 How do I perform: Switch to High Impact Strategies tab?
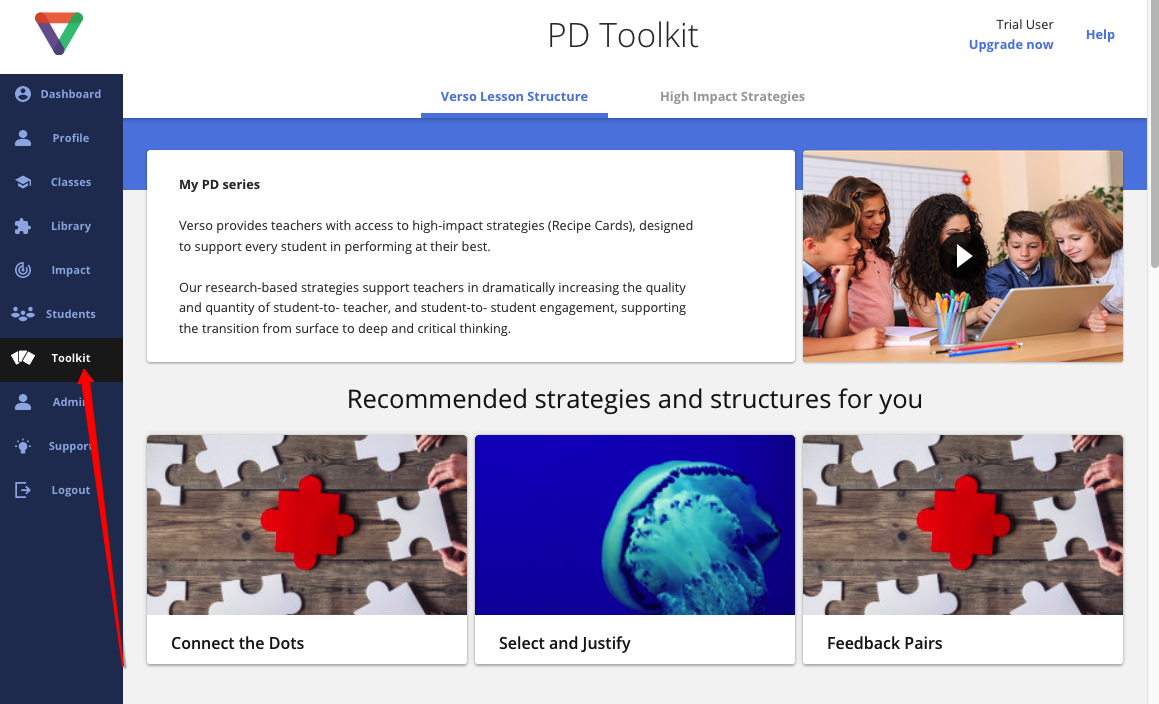point(733,97)
